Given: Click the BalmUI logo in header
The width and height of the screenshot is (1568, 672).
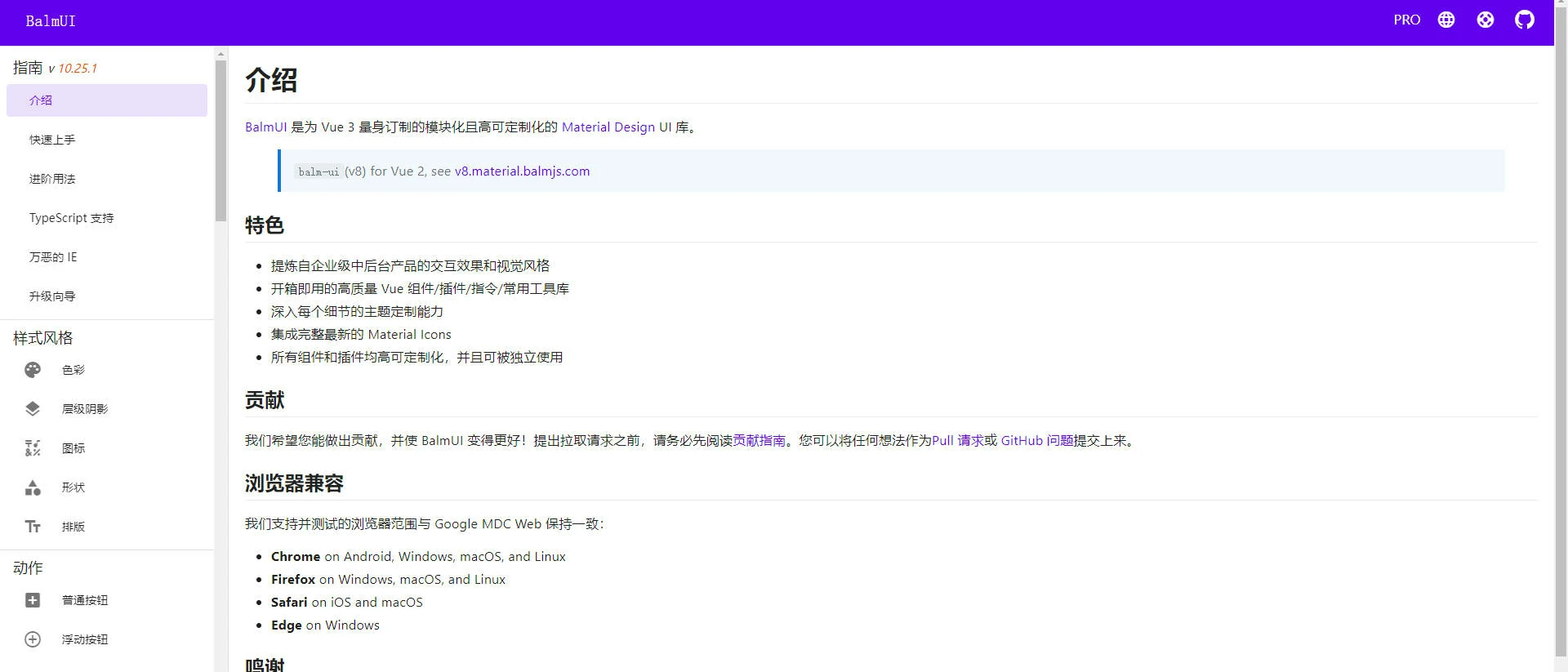Looking at the screenshot, I should click(x=51, y=21).
